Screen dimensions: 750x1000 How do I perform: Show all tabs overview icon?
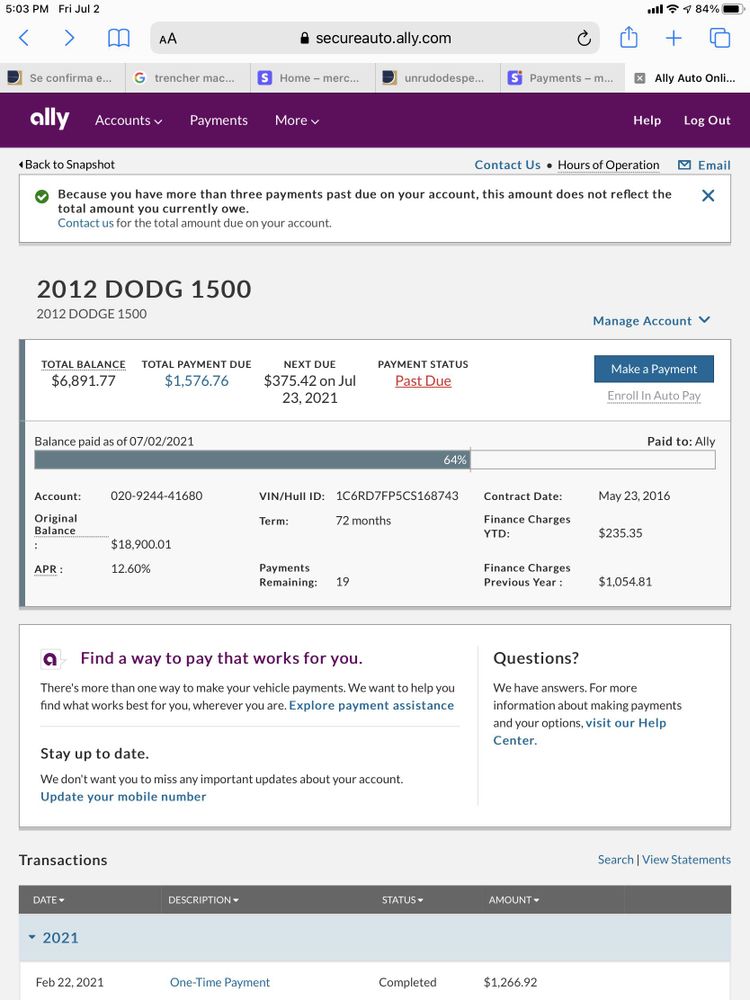[720, 38]
